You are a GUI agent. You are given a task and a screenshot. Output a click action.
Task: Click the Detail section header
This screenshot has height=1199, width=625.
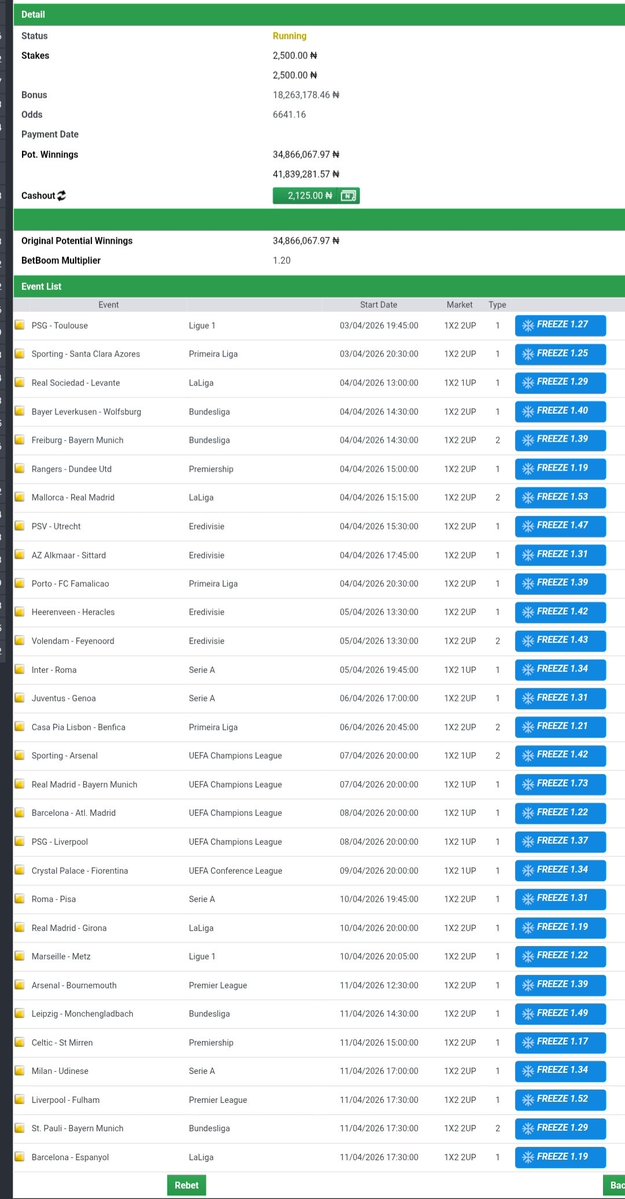click(x=320, y=15)
